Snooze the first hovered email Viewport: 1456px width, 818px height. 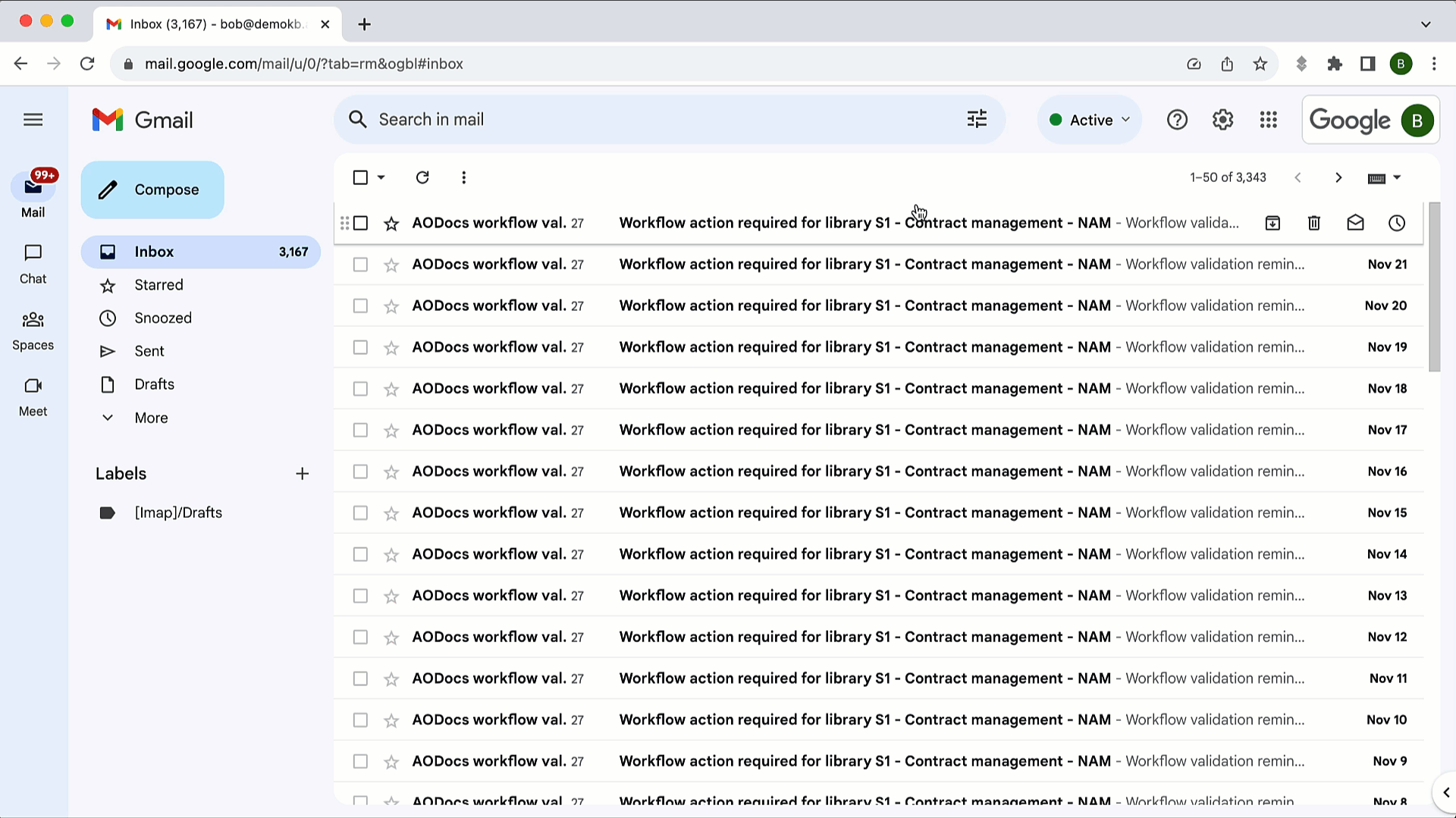1397,223
